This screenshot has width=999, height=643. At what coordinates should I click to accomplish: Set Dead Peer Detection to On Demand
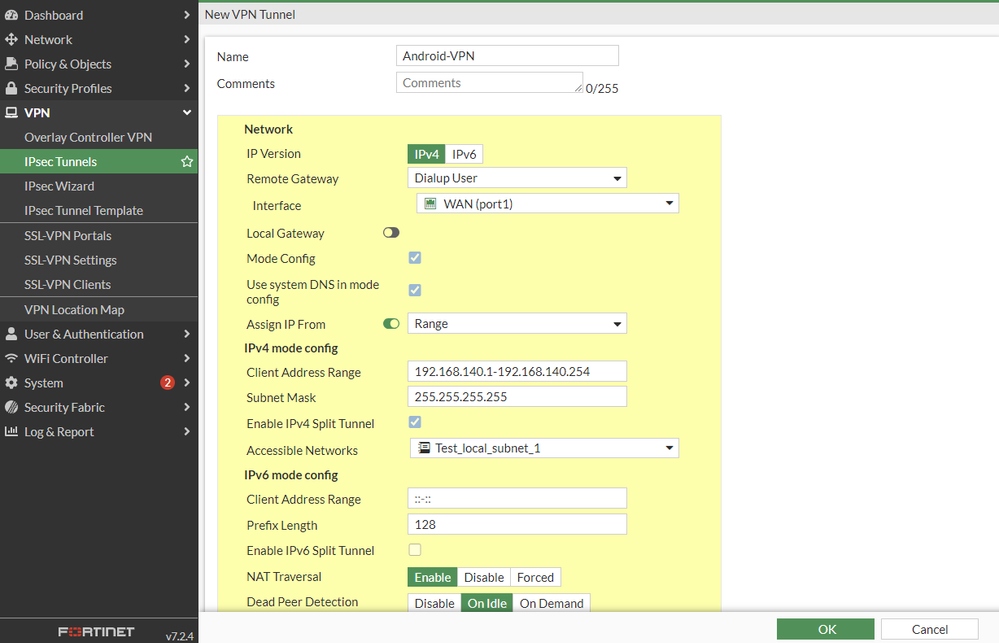pos(551,603)
